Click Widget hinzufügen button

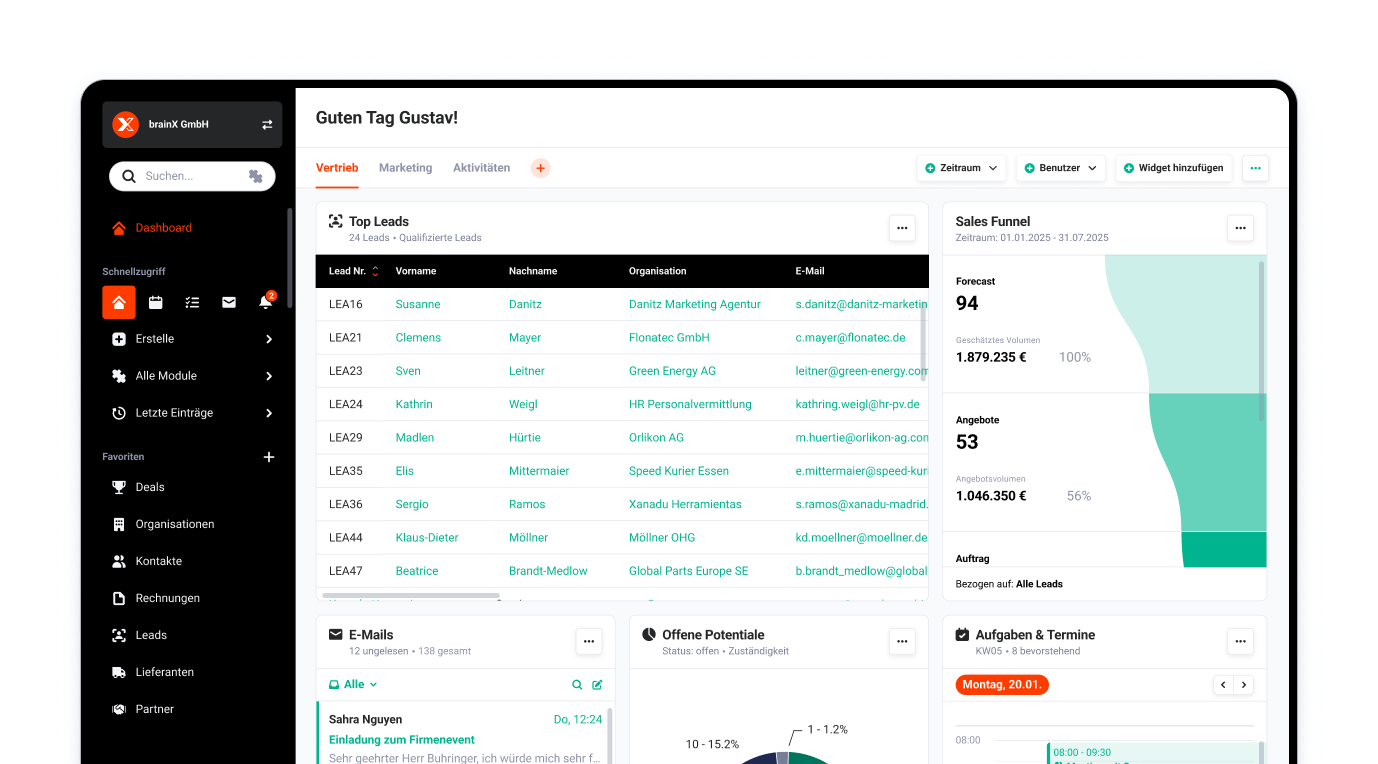pos(1173,168)
